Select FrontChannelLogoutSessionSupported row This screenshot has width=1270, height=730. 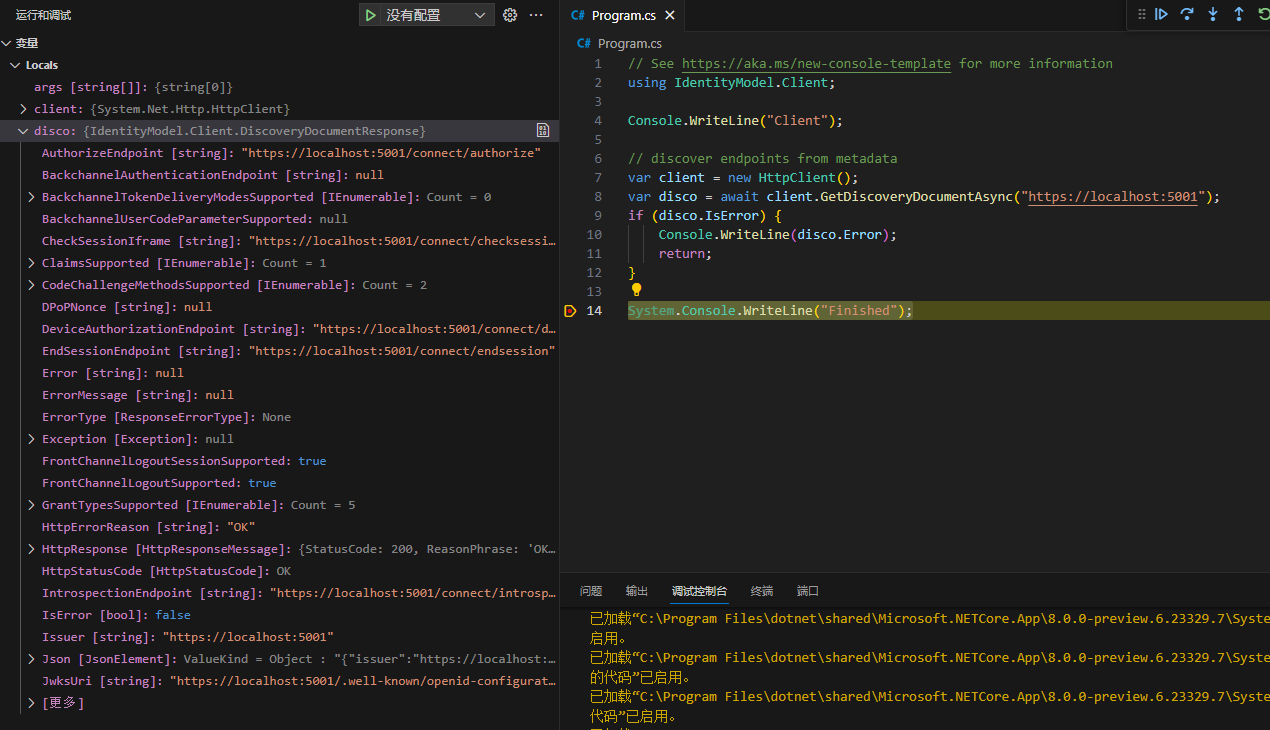[279, 461]
